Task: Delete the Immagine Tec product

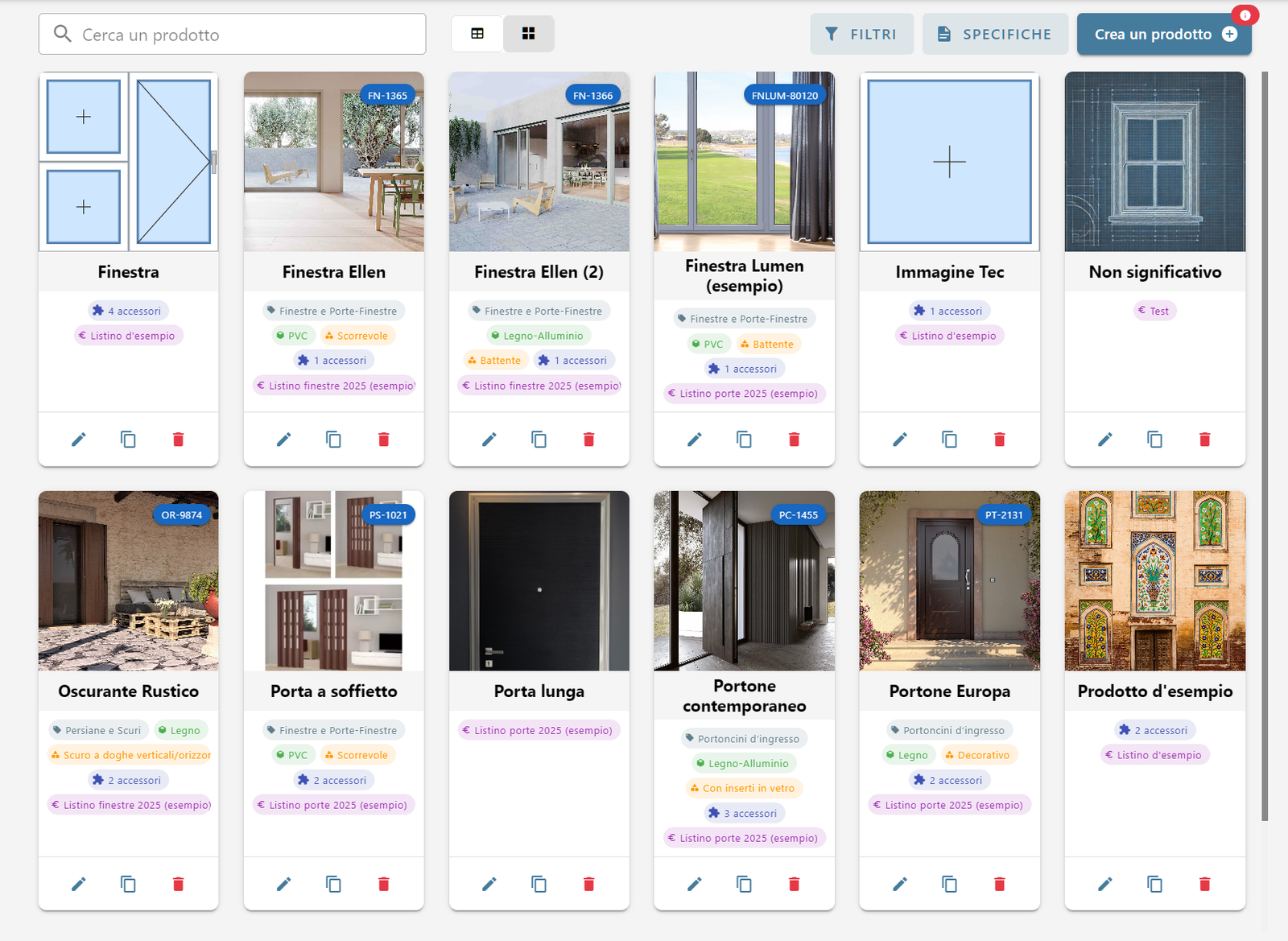Action: coord(999,440)
